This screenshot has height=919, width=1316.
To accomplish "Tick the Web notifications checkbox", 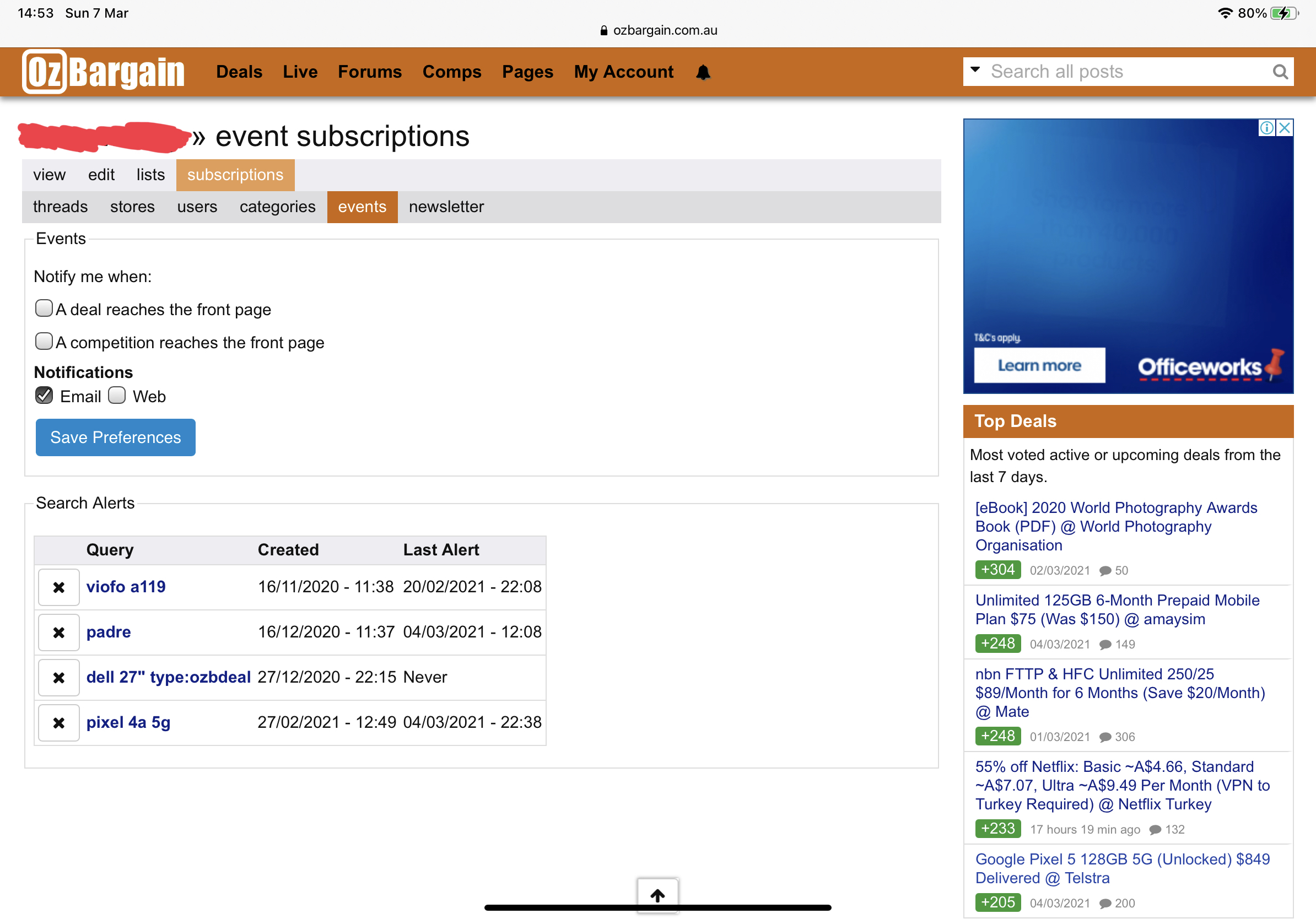I will tap(117, 396).
